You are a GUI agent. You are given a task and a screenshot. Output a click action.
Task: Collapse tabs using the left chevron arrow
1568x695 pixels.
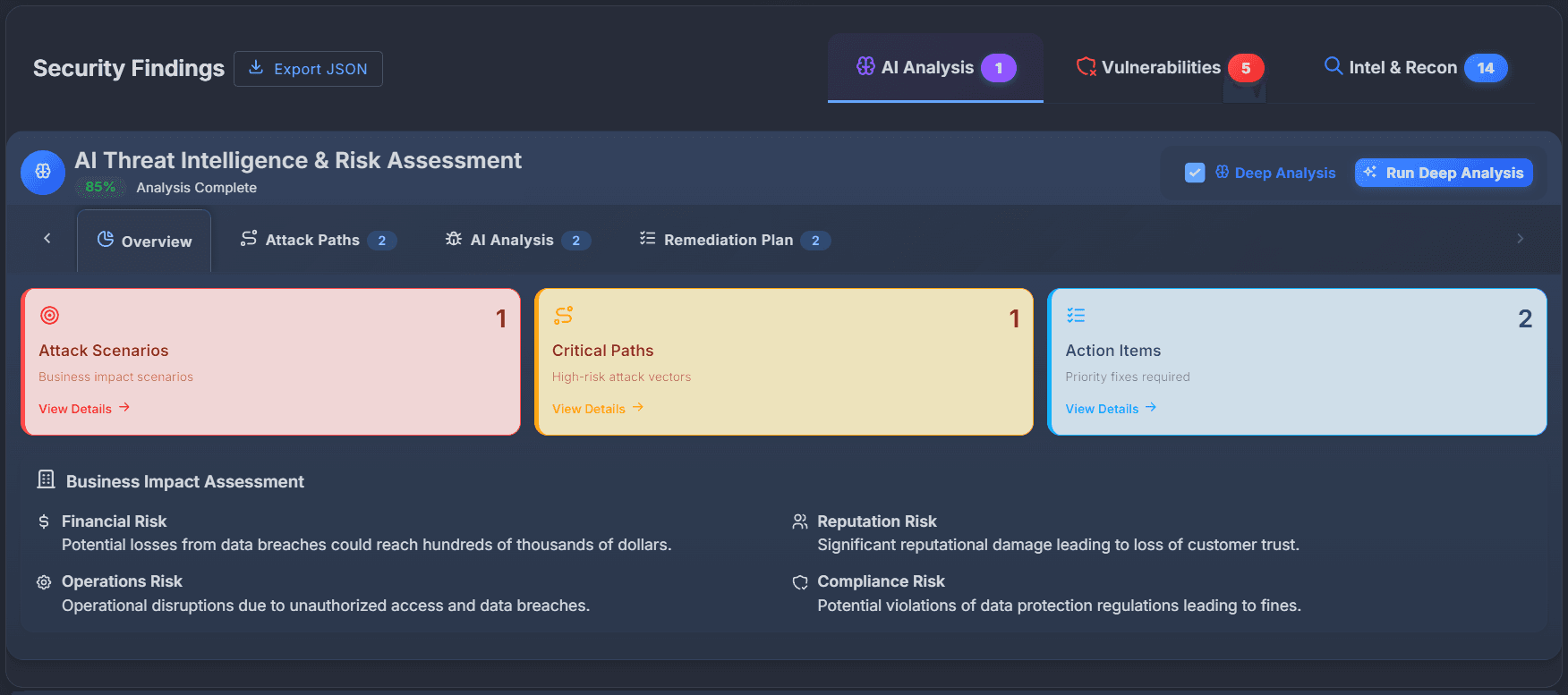coord(47,238)
